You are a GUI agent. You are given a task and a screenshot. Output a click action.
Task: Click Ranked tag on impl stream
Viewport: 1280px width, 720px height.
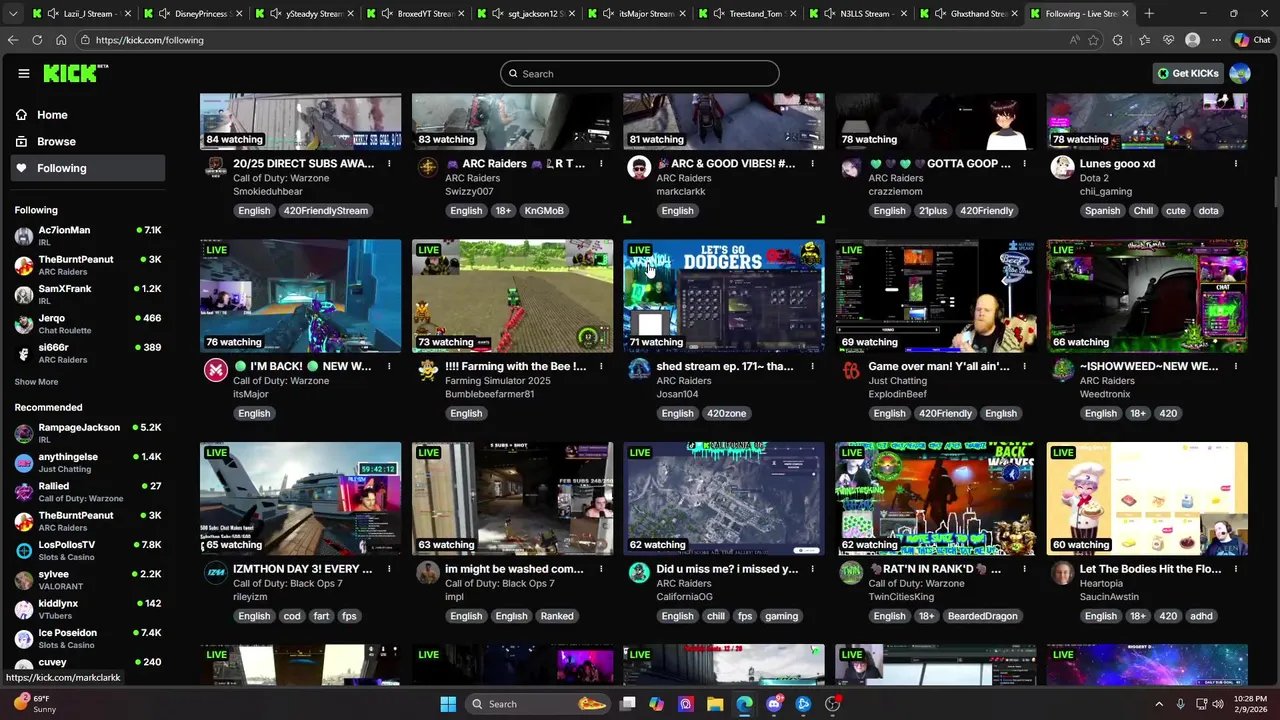point(557,616)
